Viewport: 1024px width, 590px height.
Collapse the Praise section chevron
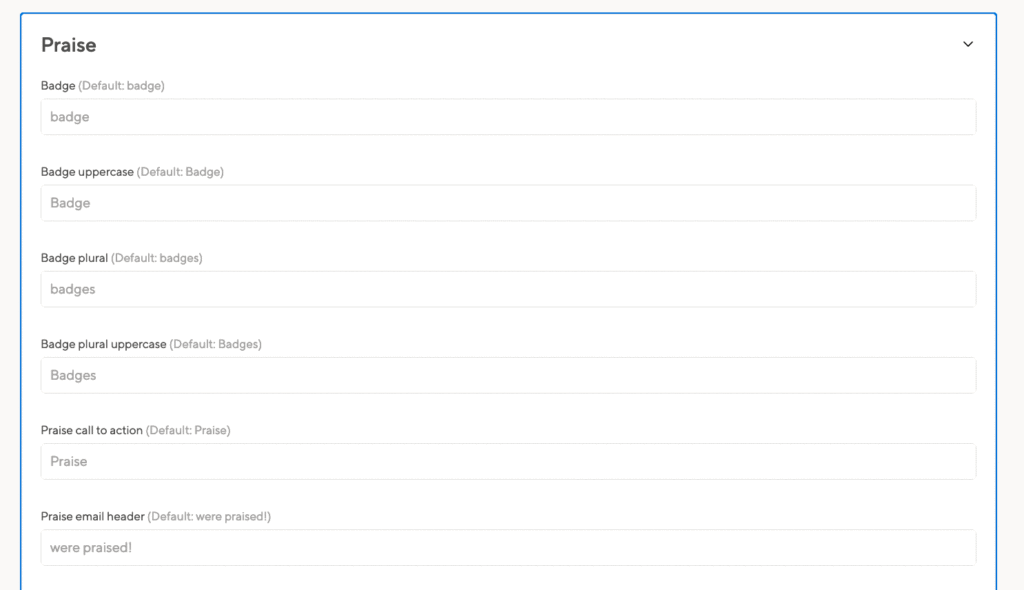click(x=968, y=44)
